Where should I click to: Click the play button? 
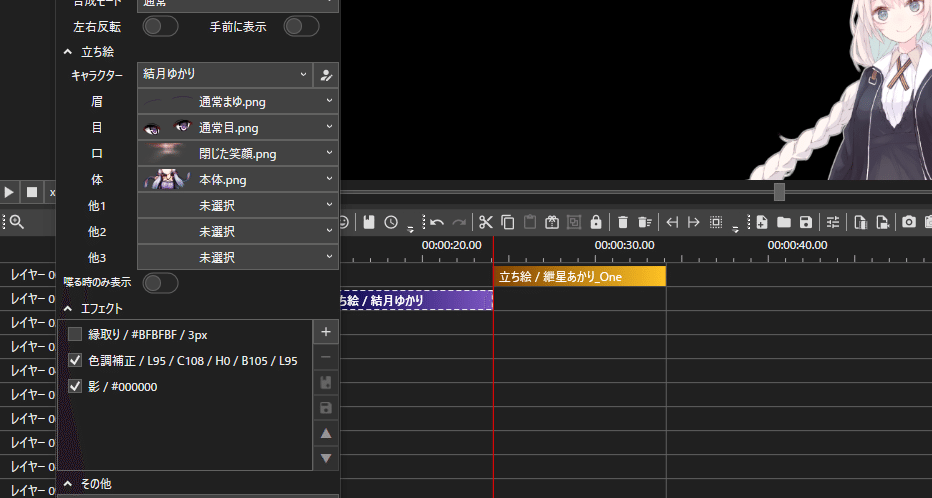(x=9, y=192)
